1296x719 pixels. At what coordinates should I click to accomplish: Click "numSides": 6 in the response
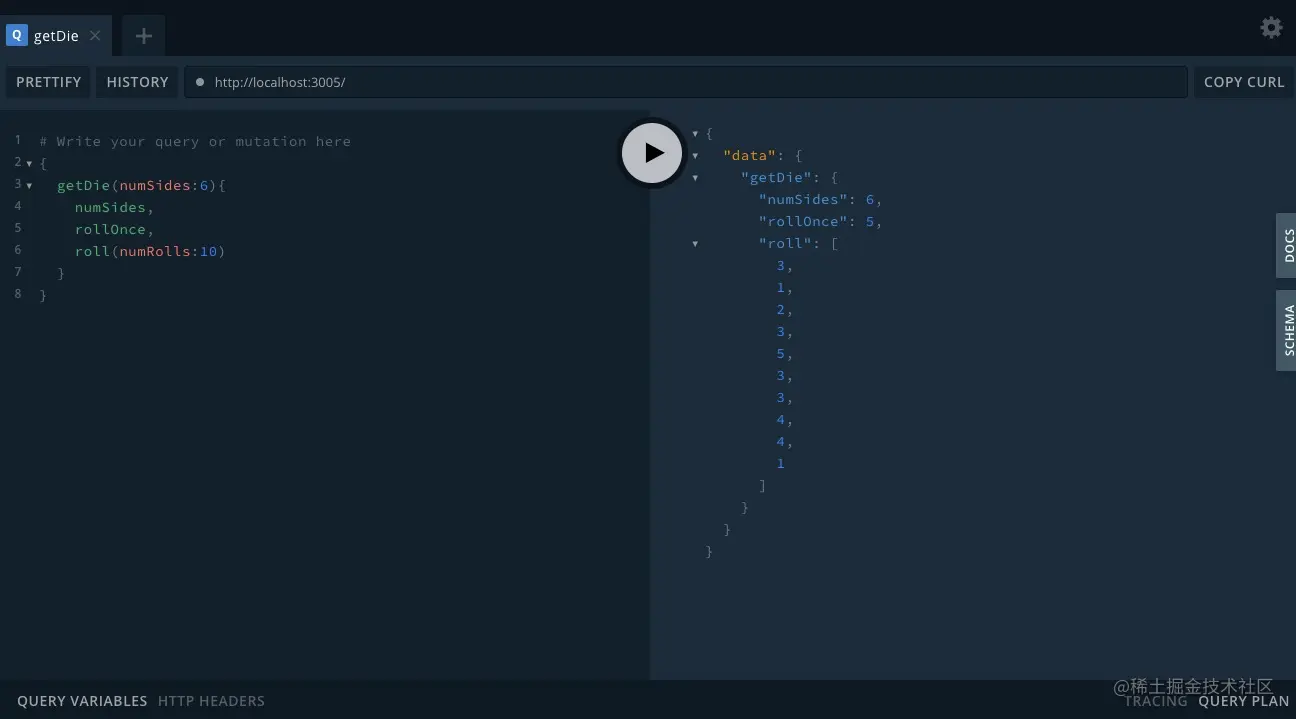(817, 199)
